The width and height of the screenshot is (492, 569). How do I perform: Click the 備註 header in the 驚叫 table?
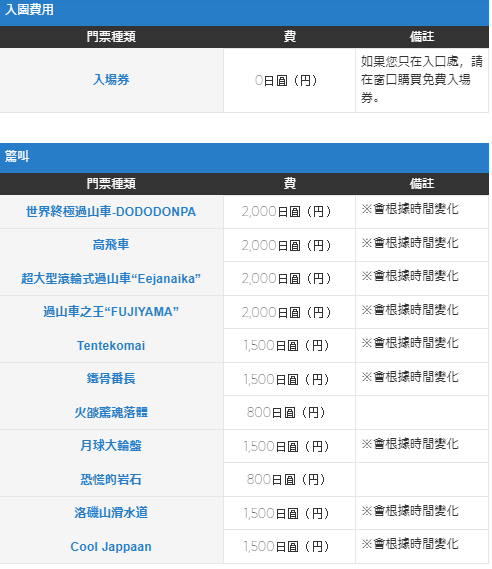tap(422, 184)
